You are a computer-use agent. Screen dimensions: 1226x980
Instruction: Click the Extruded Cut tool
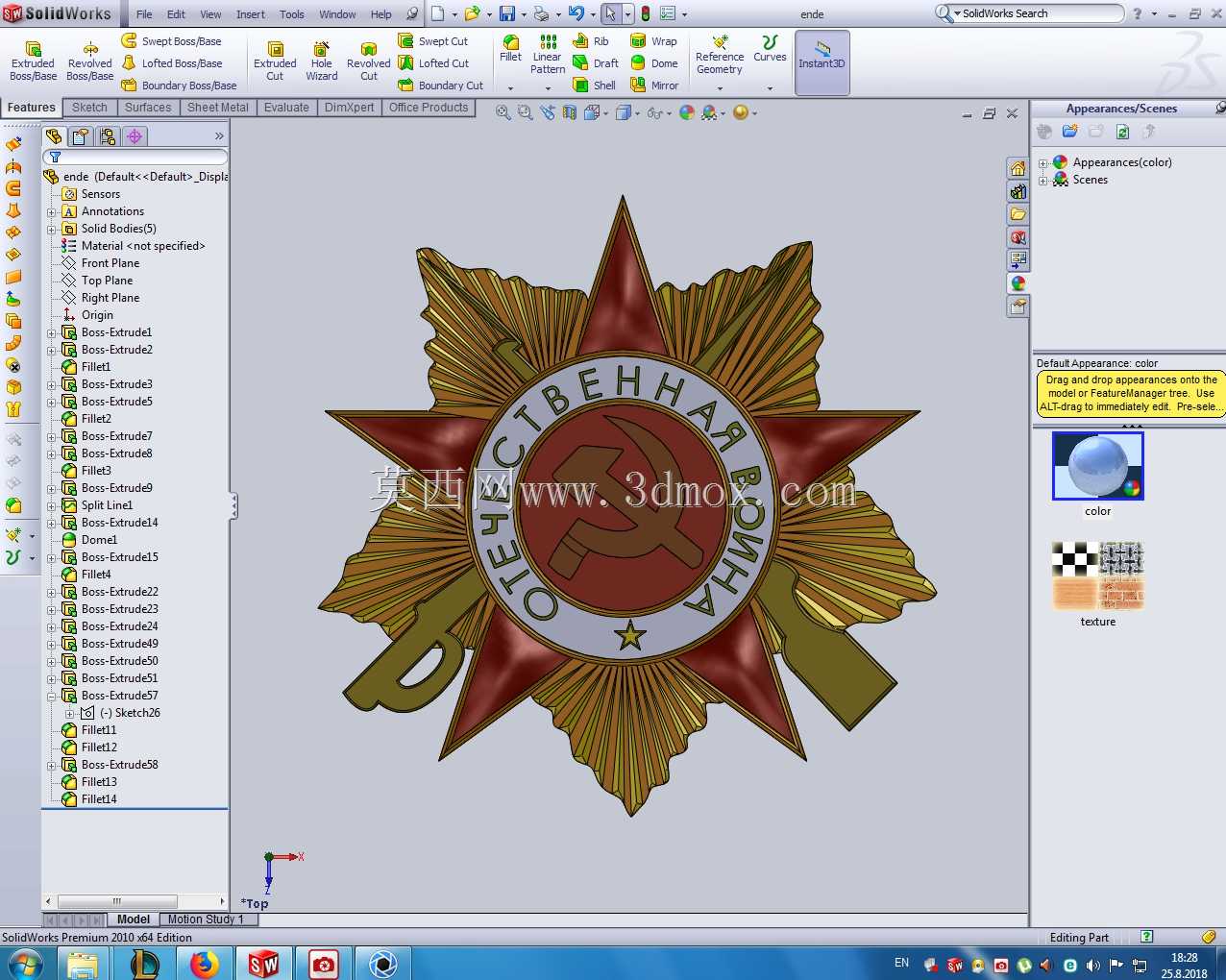tap(275, 61)
